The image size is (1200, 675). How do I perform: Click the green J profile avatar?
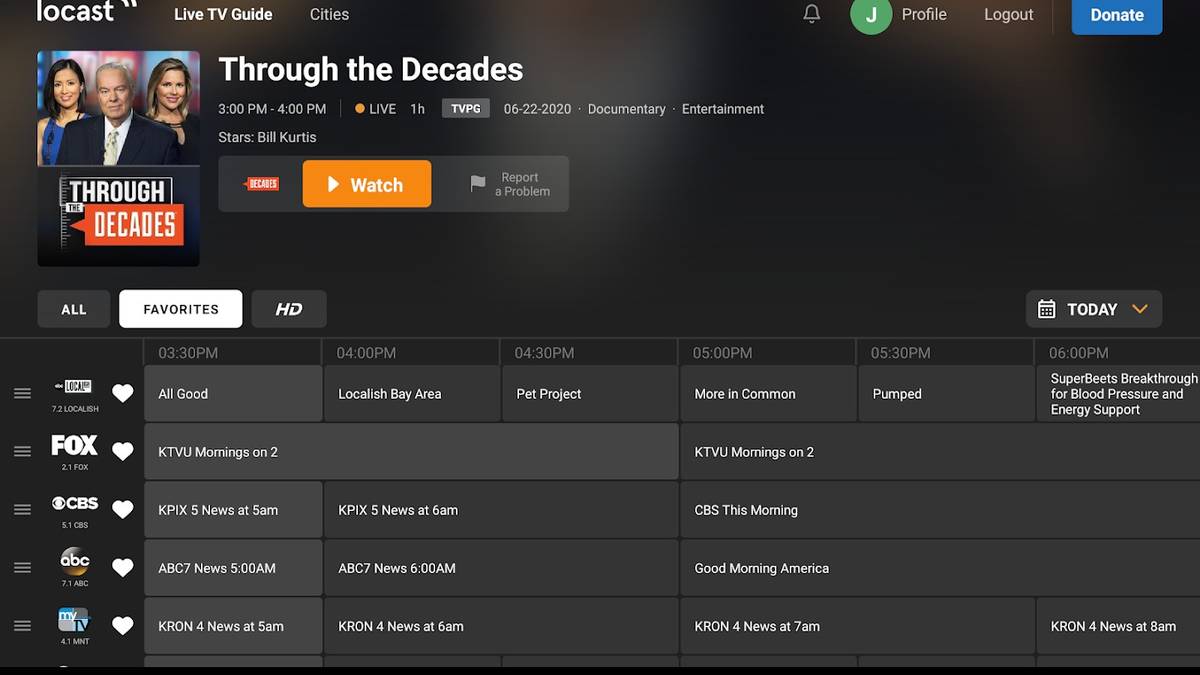(x=871, y=15)
